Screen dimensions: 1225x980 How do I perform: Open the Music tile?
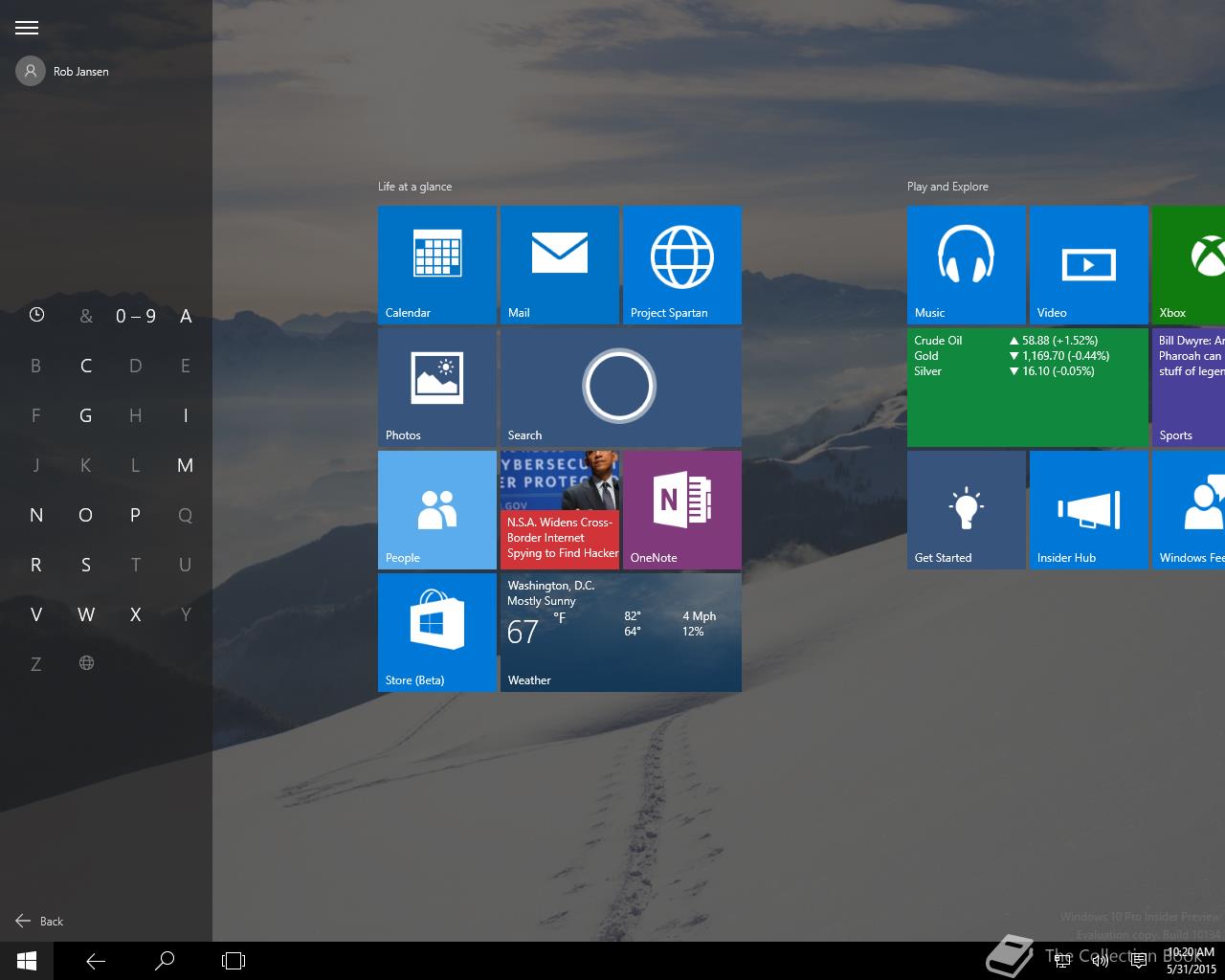967,265
